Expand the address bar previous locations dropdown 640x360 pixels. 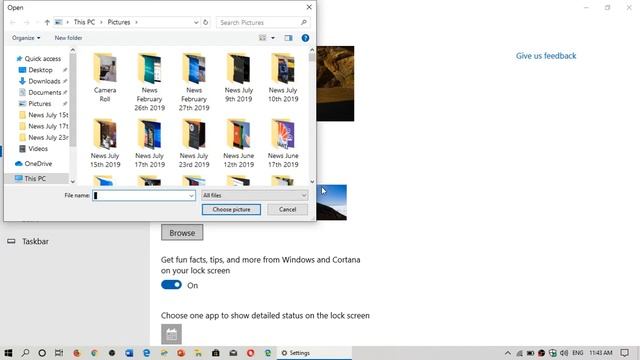(196, 22)
